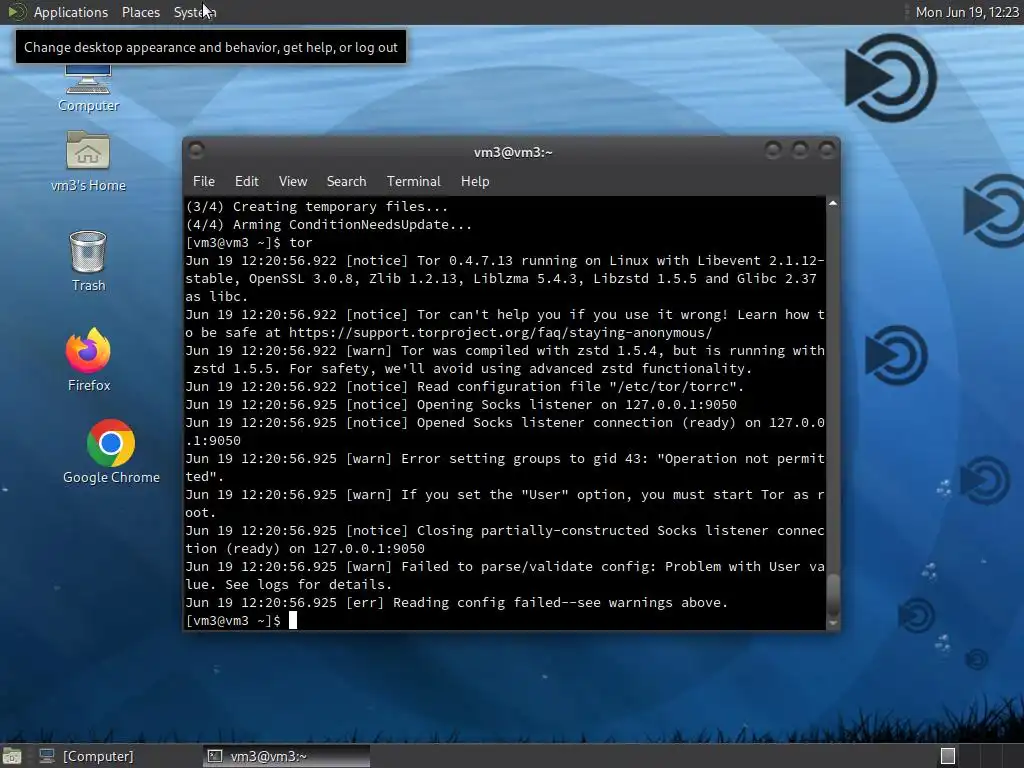Viewport: 1024px width, 768px height.
Task: Open the Trash desktop icon
Action: [x=88, y=261]
